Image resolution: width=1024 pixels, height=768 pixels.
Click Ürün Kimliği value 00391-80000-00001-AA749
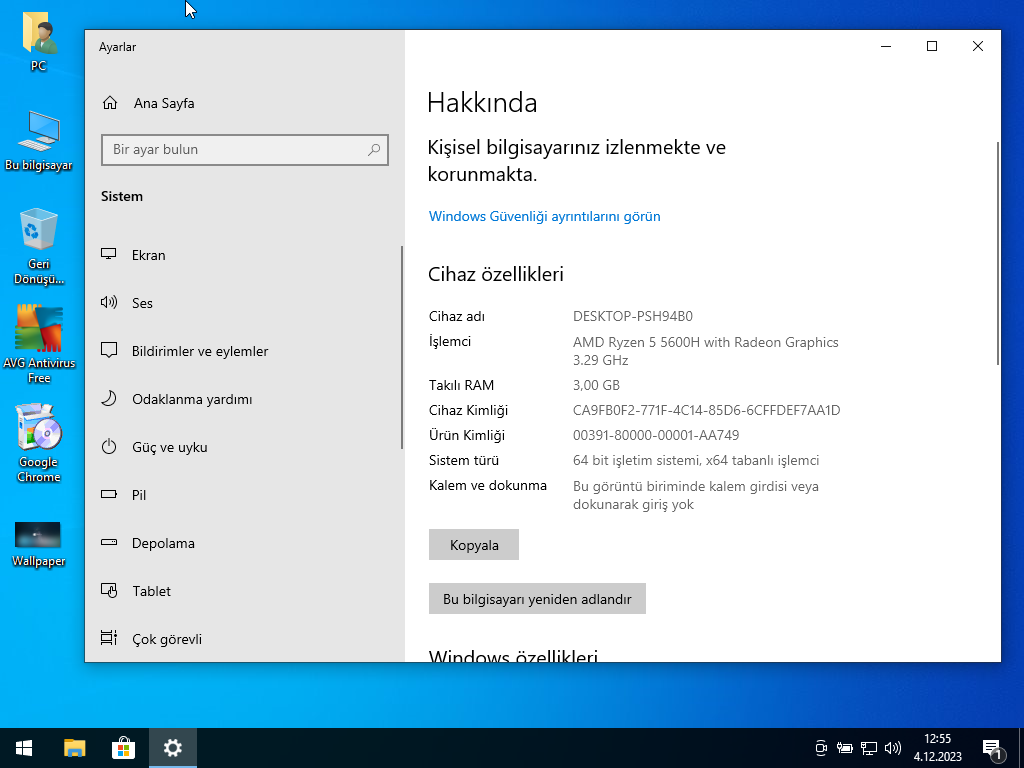tap(656, 435)
